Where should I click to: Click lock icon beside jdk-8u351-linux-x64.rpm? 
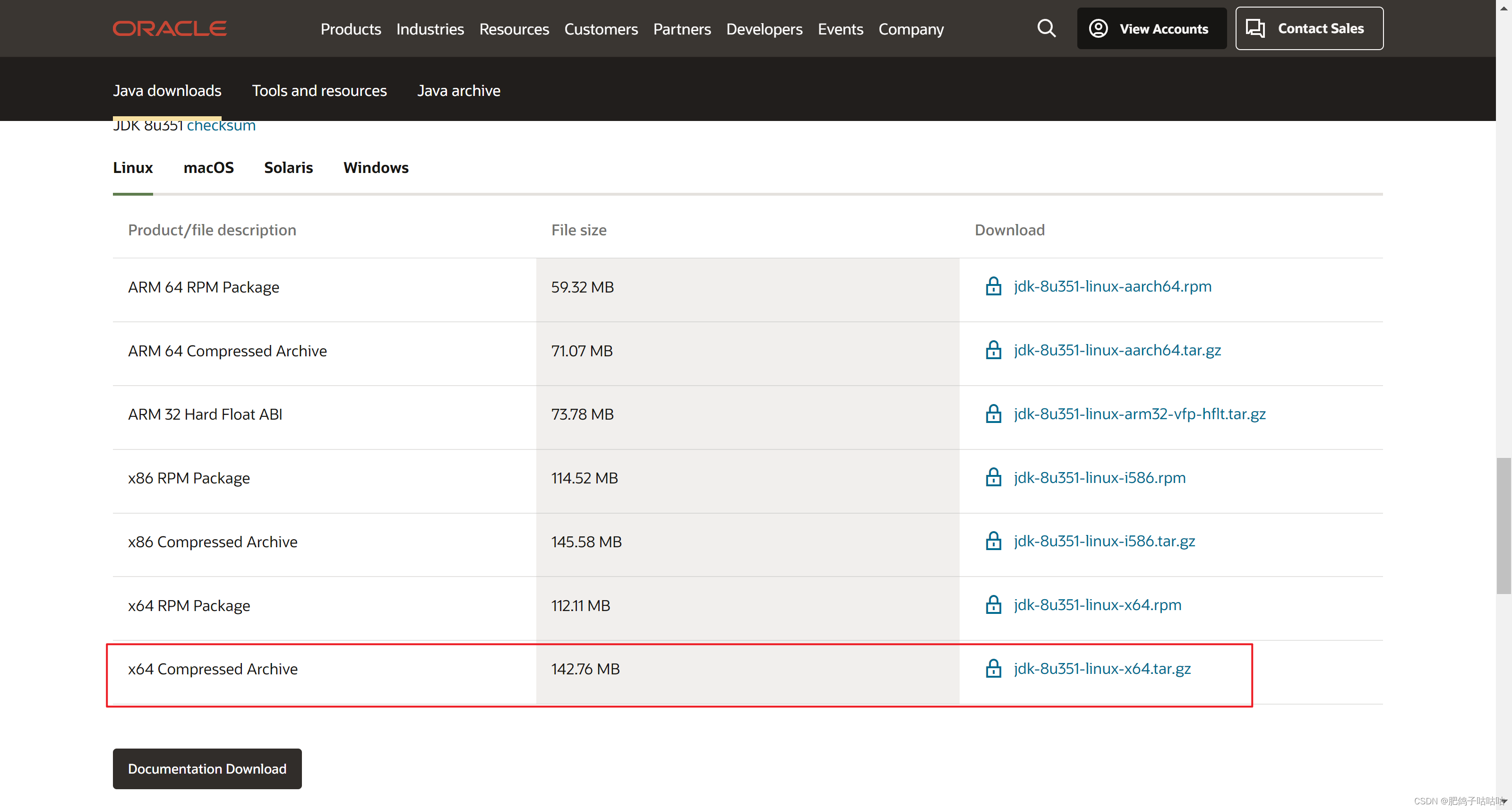993,605
